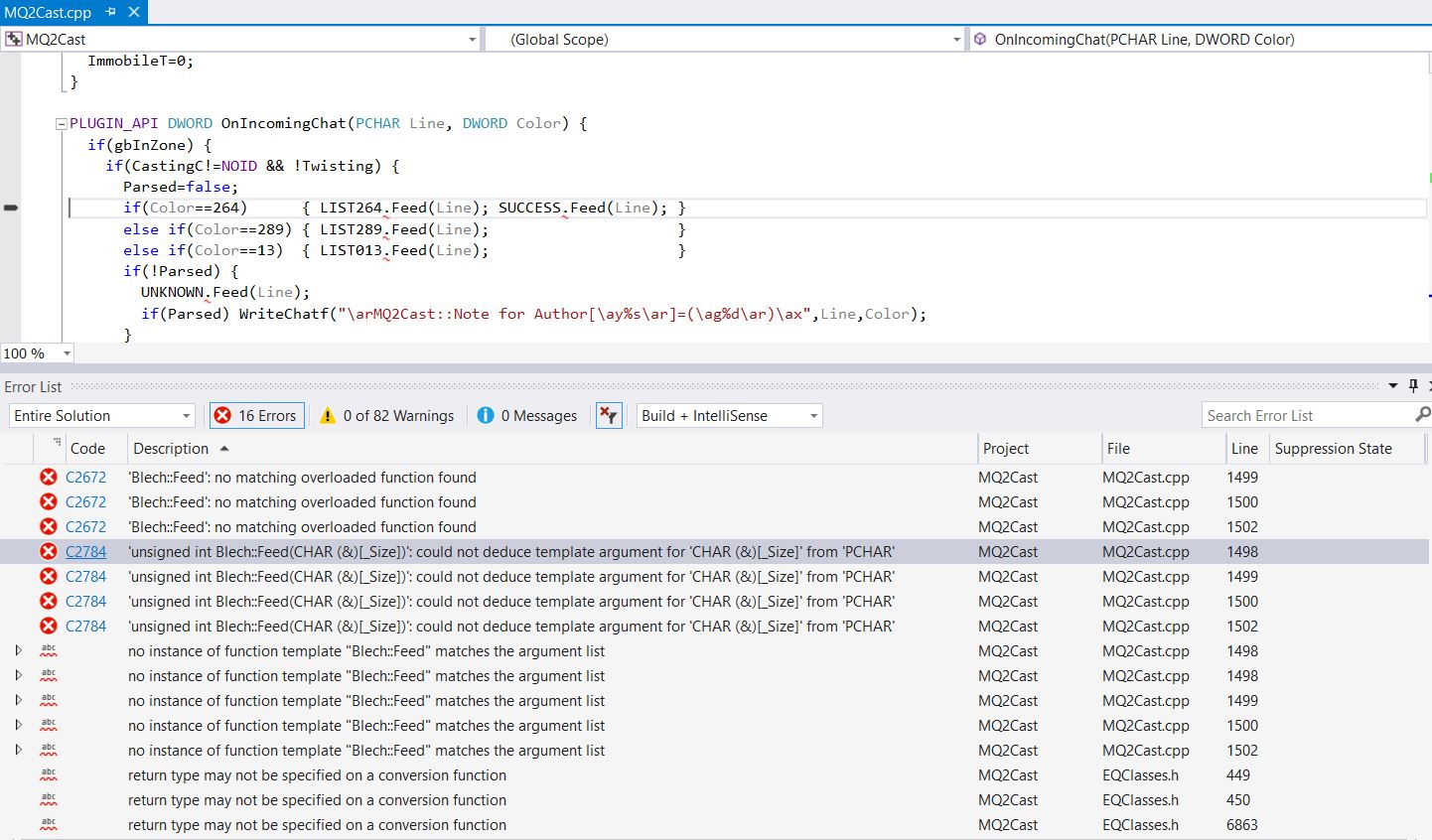Click IntelliSense abc icon for EQClasses.h line 6863

pyautogui.click(x=49, y=825)
